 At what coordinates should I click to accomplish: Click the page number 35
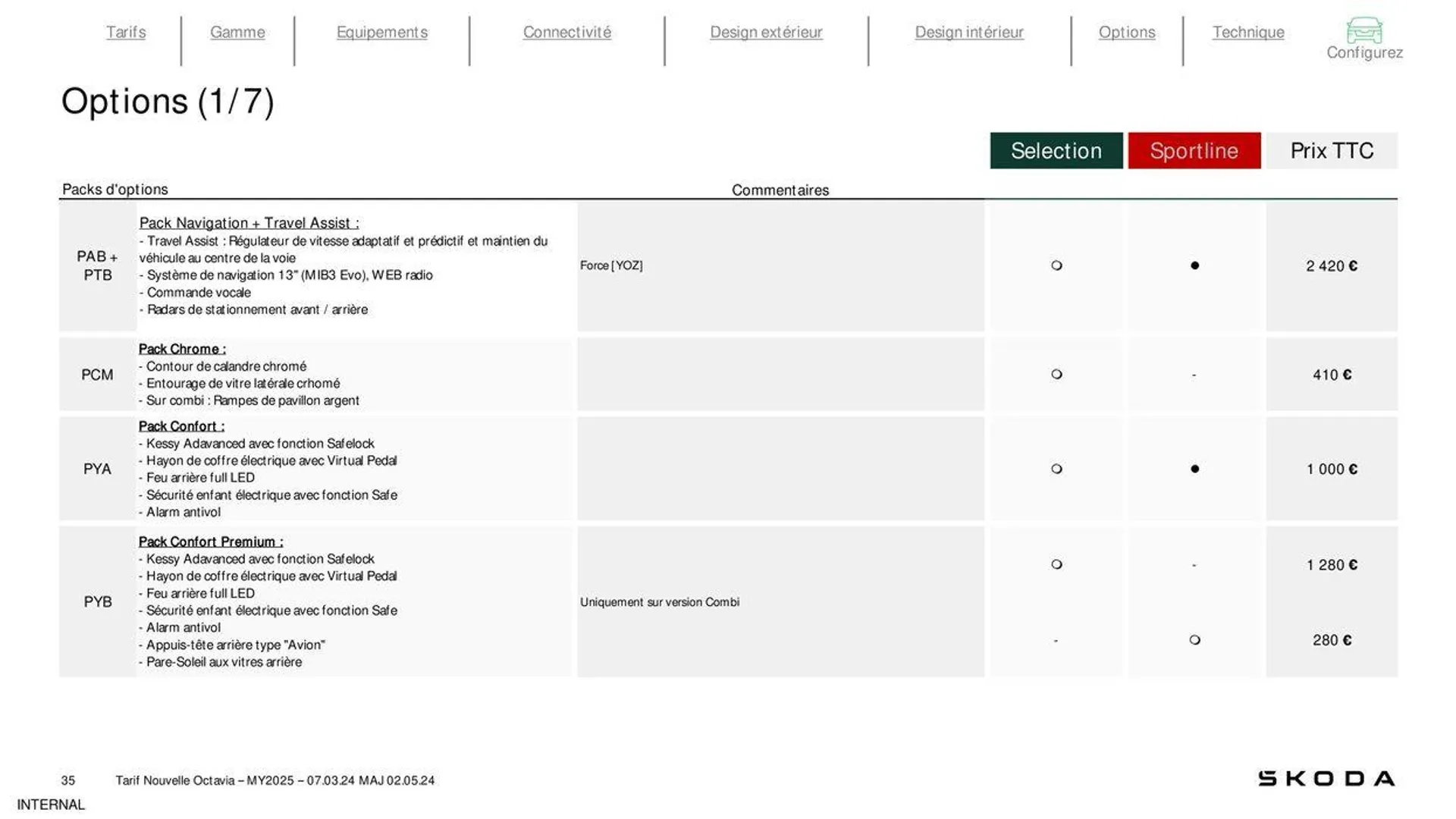pos(68,780)
